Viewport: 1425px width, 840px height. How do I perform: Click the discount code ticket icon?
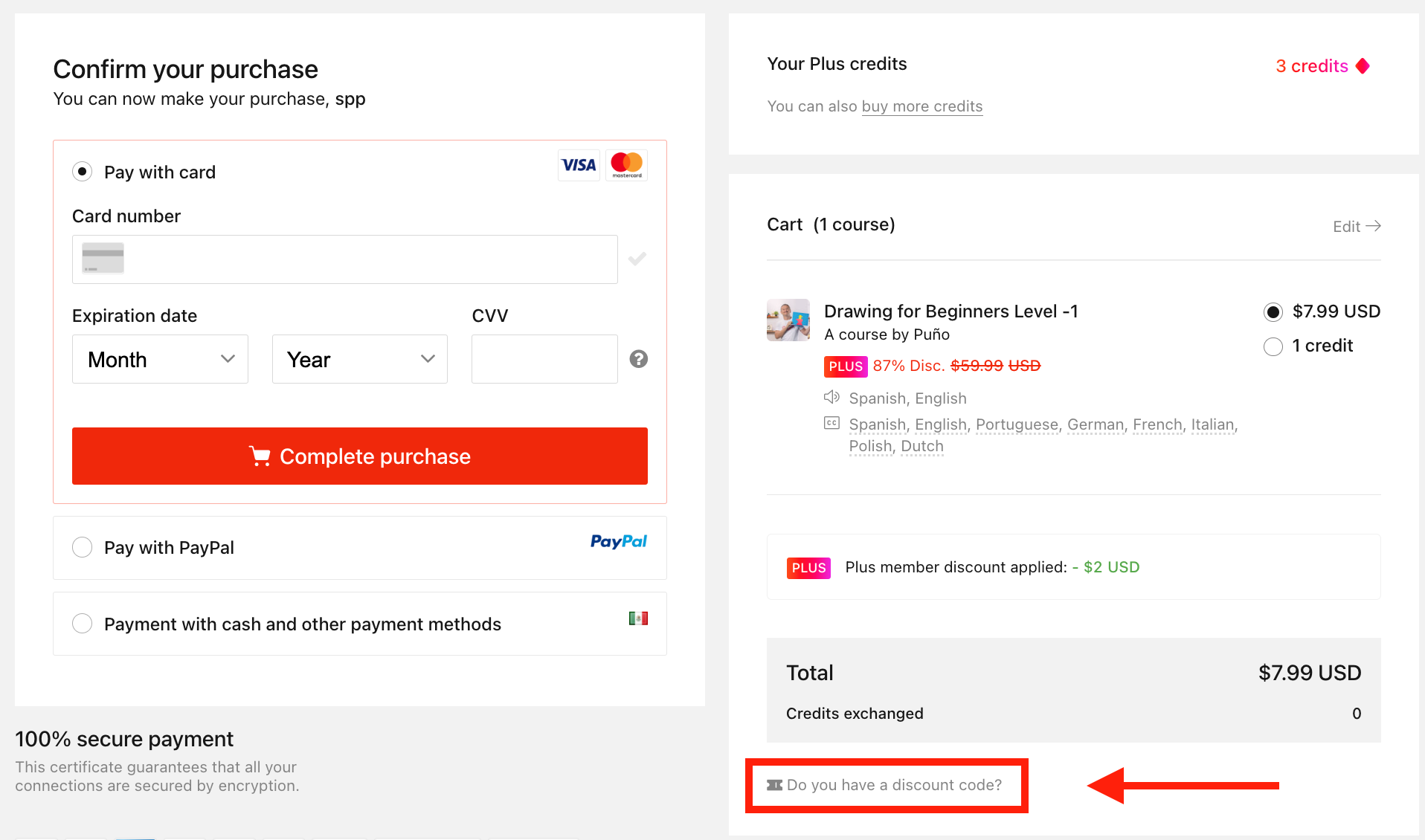point(774,785)
